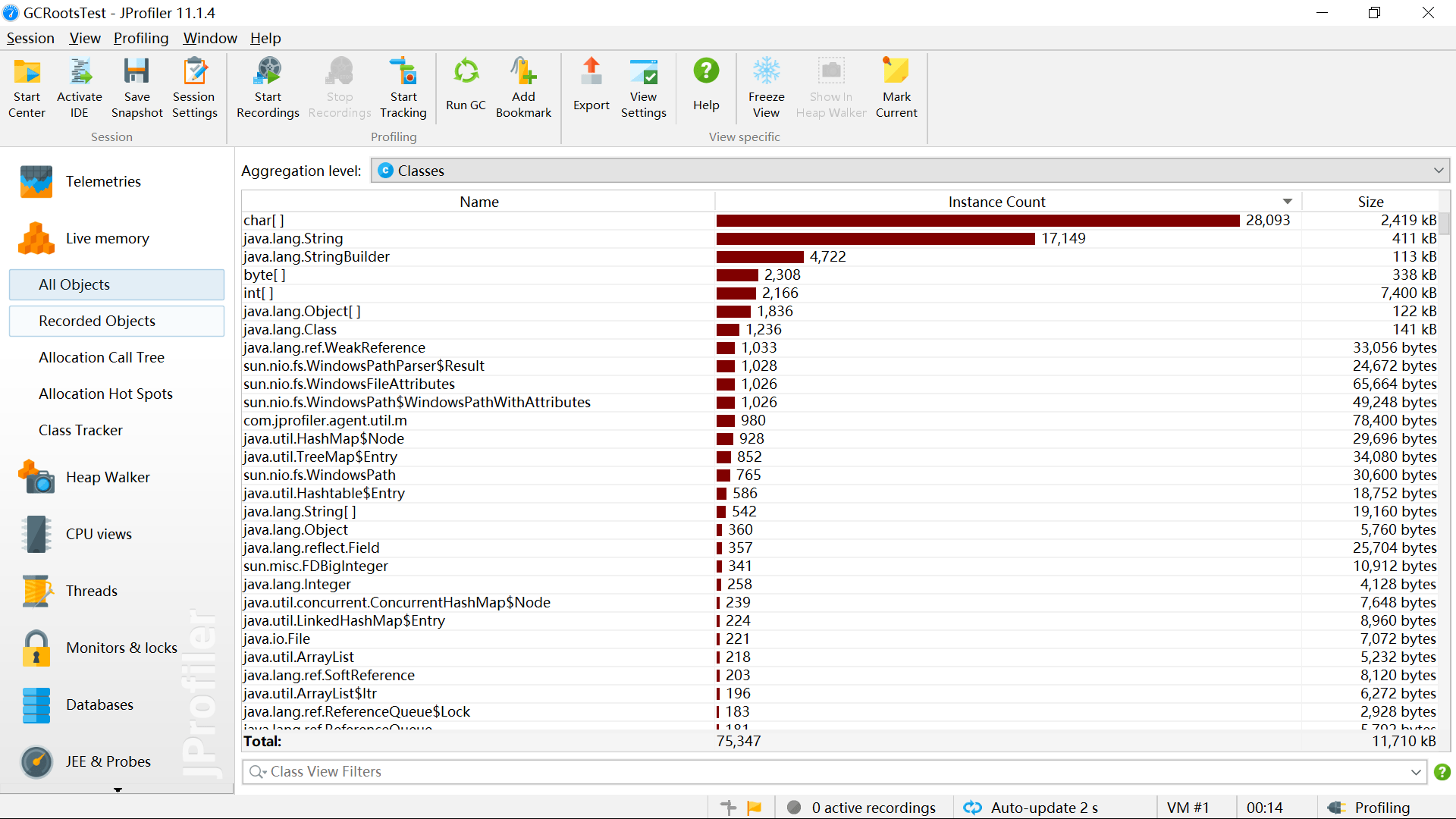Expand more sidebar sections arrow
This screenshot has width=1456, height=819.
click(118, 789)
